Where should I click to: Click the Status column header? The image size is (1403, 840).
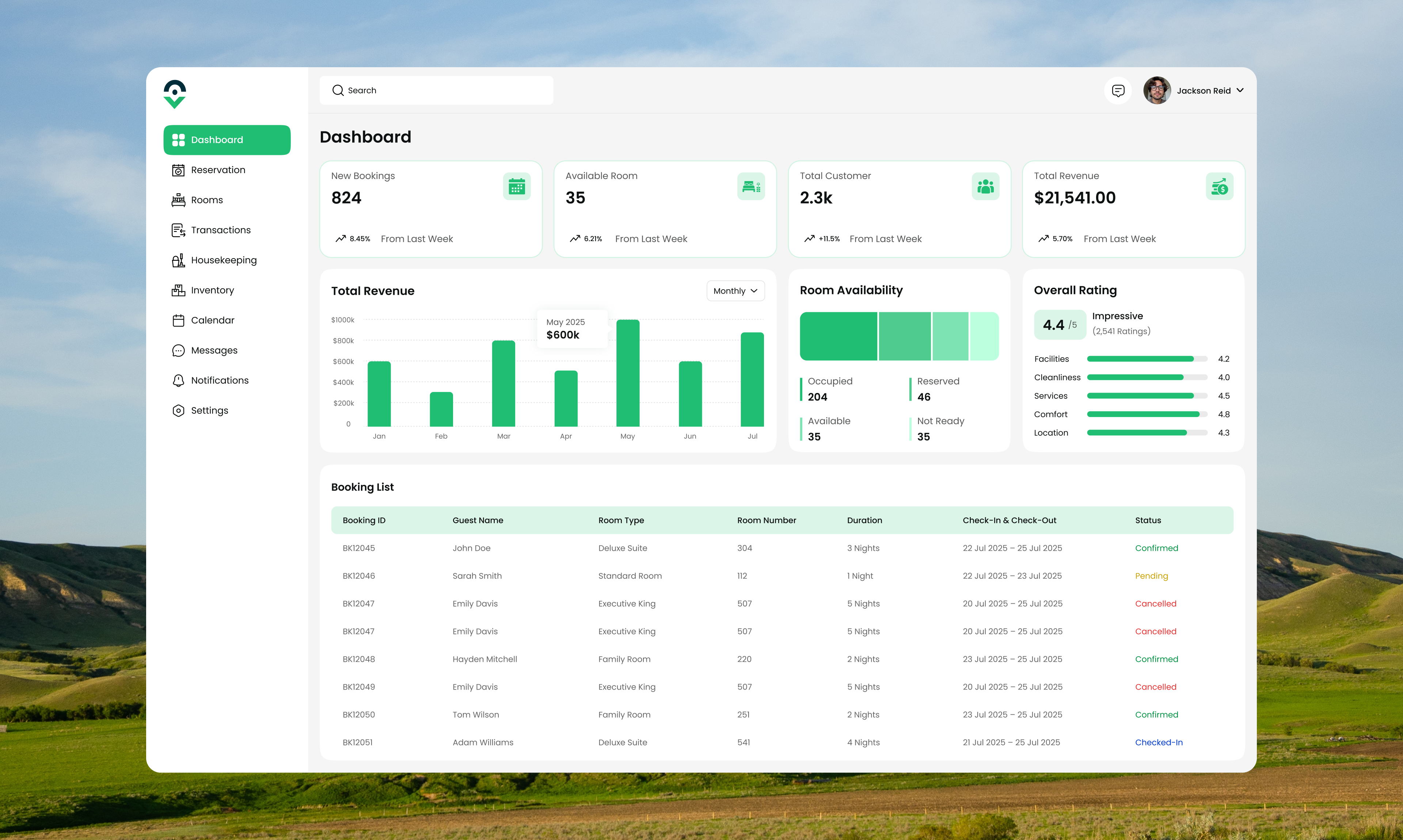pyautogui.click(x=1148, y=520)
